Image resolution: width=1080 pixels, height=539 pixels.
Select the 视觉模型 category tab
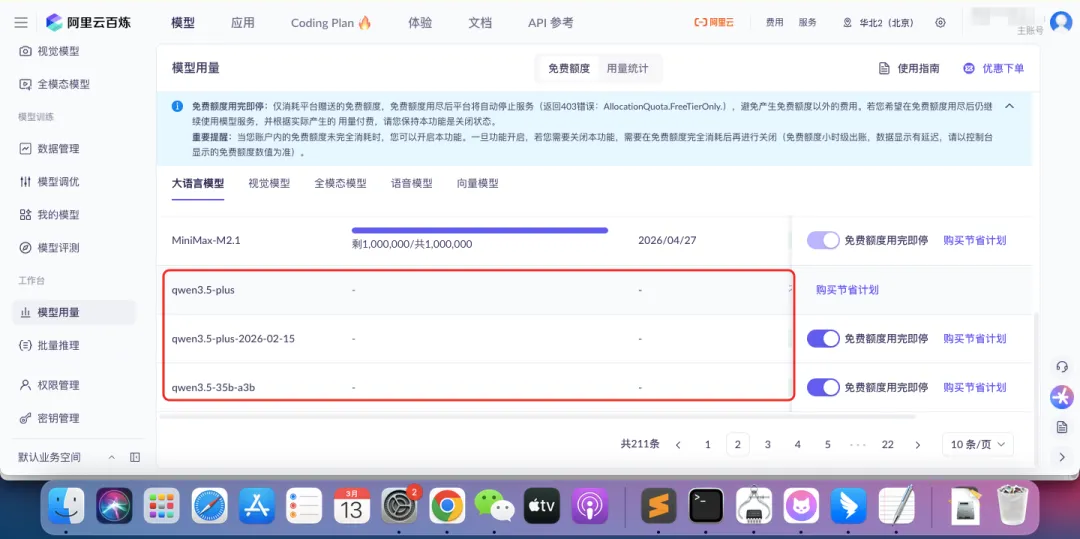click(x=269, y=184)
